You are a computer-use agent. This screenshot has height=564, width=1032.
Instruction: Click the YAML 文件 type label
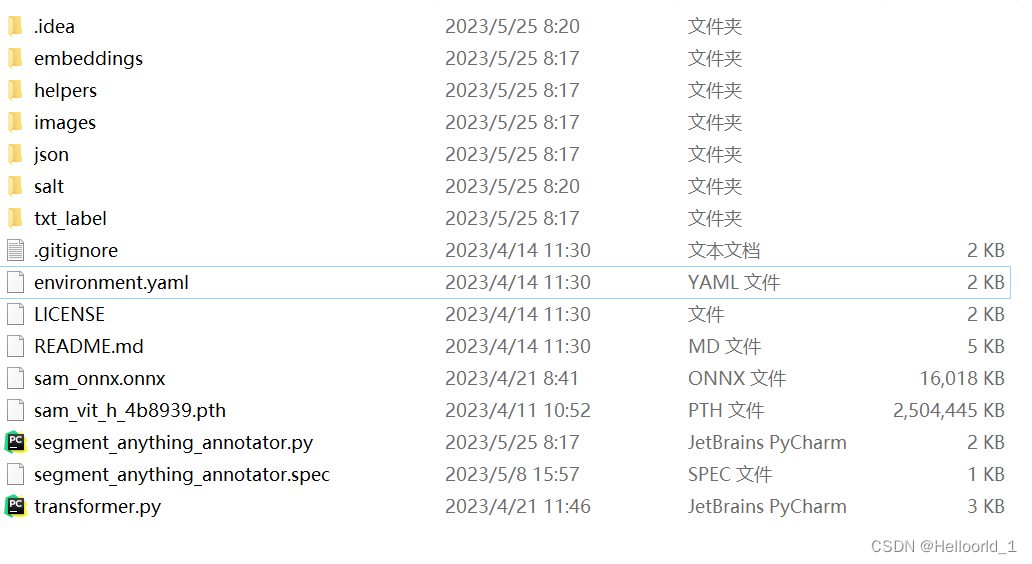click(x=734, y=282)
